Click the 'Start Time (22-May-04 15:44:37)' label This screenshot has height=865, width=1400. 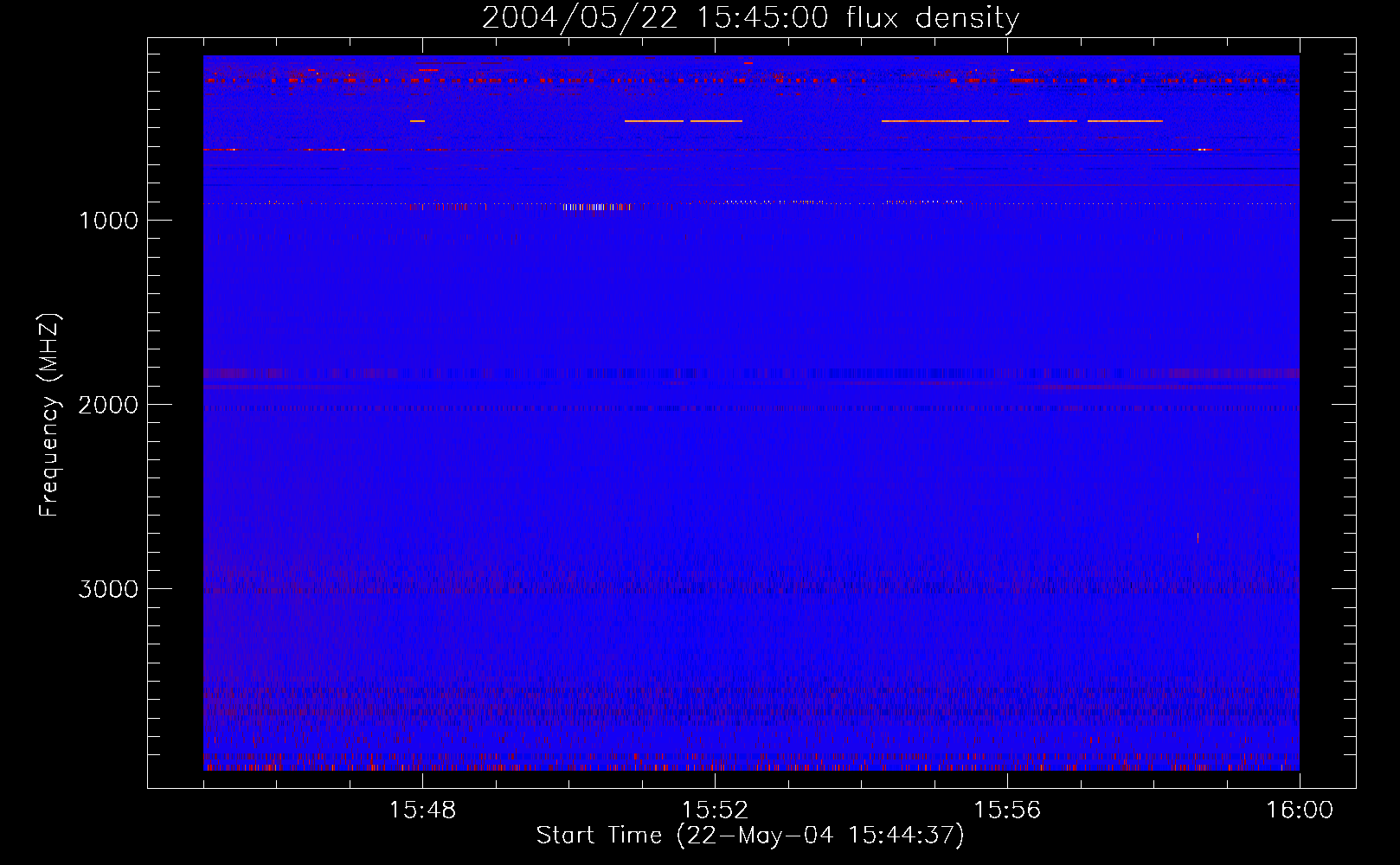[x=750, y=836]
